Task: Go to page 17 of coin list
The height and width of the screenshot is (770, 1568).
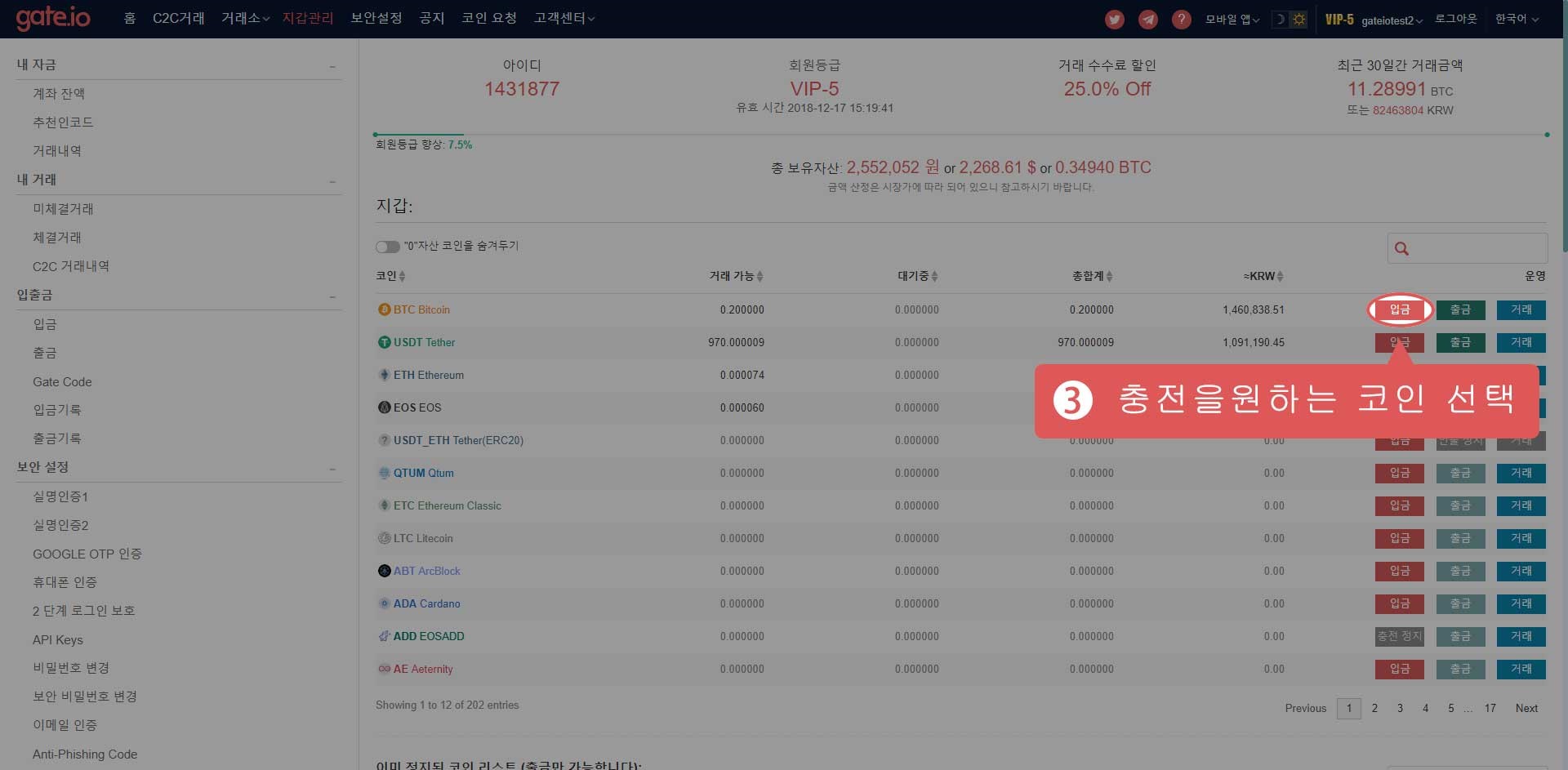Action: click(1490, 708)
